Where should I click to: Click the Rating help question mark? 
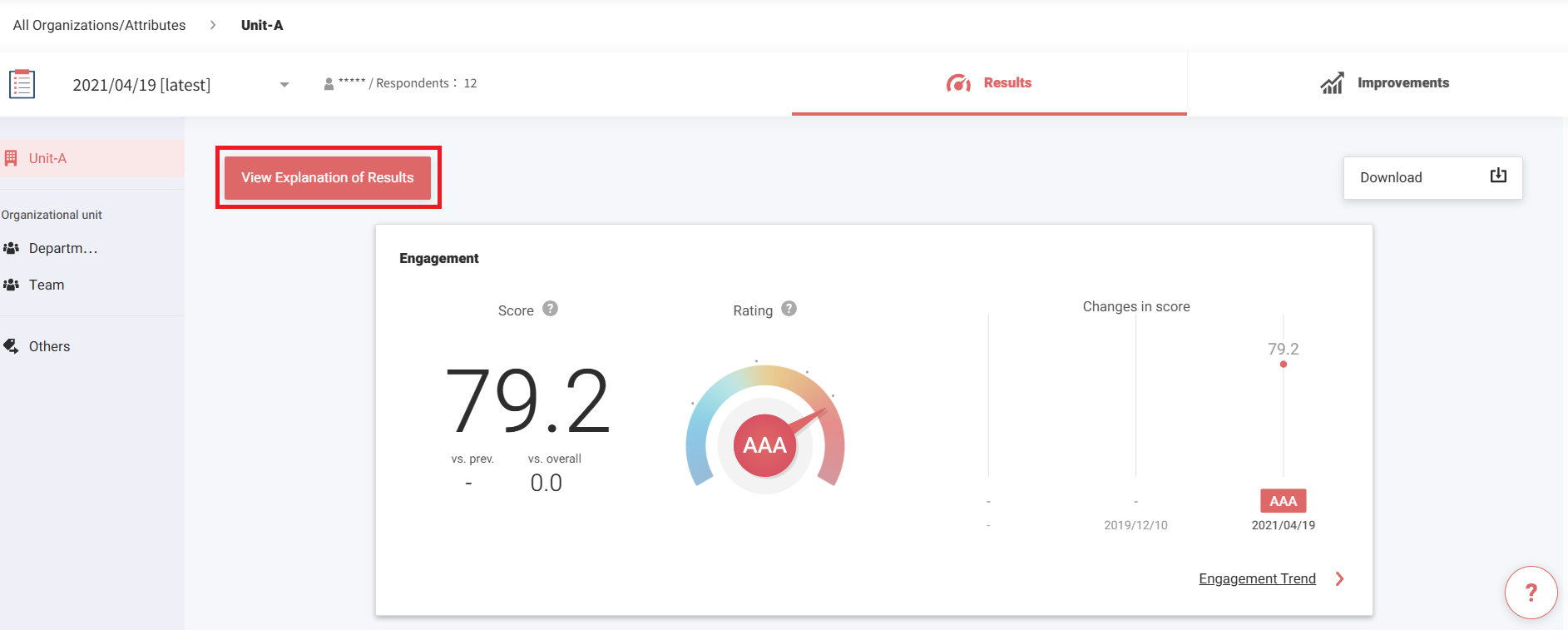(x=789, y=309)
